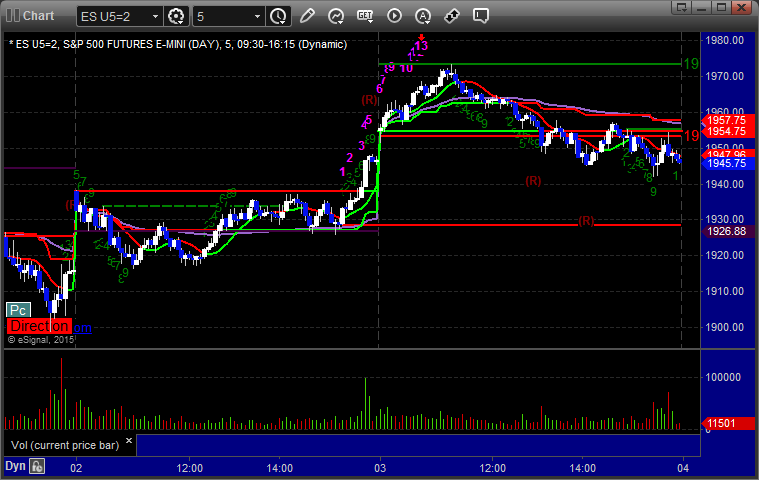Close the Vol study panel x
759x480 pixels.
point(129,440)
